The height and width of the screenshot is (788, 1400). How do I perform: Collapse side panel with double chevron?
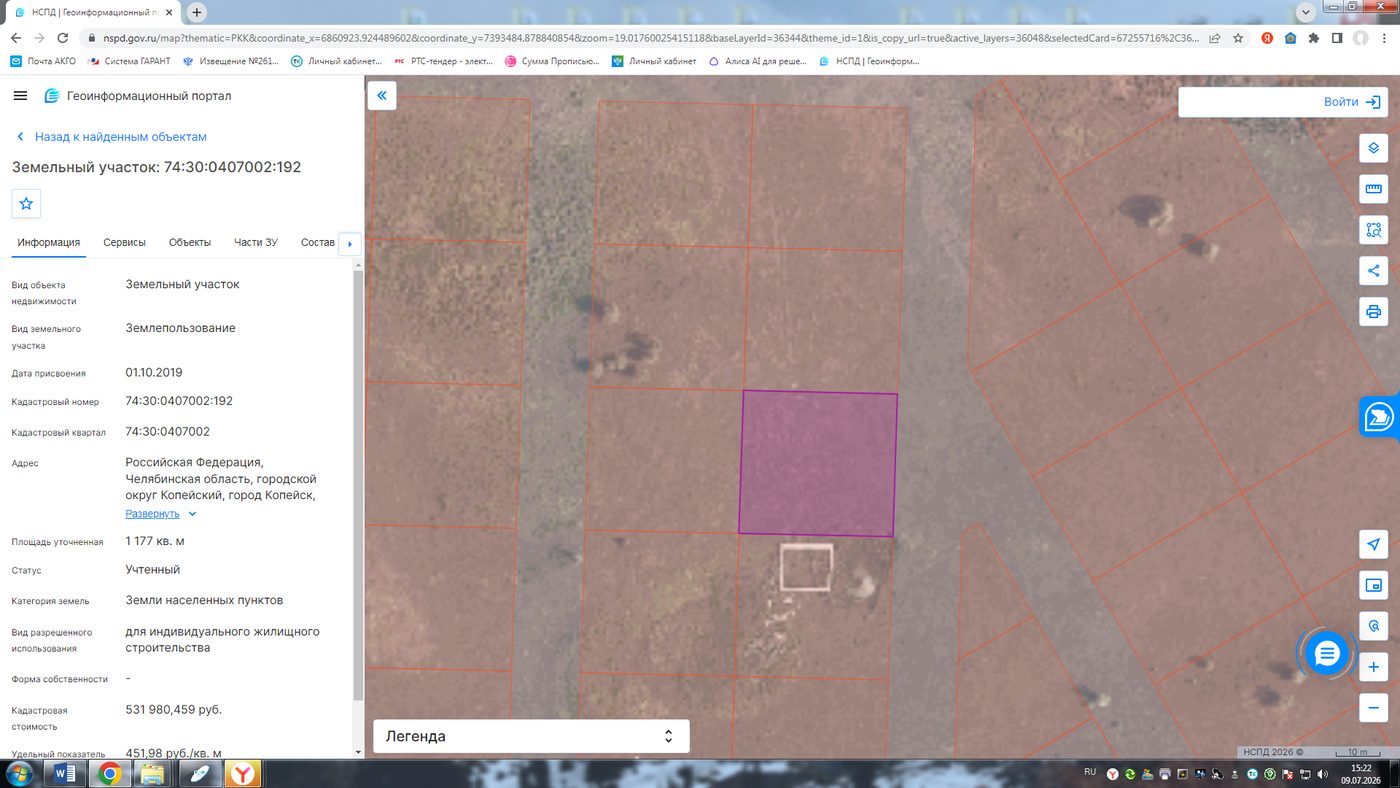[382, 96]
